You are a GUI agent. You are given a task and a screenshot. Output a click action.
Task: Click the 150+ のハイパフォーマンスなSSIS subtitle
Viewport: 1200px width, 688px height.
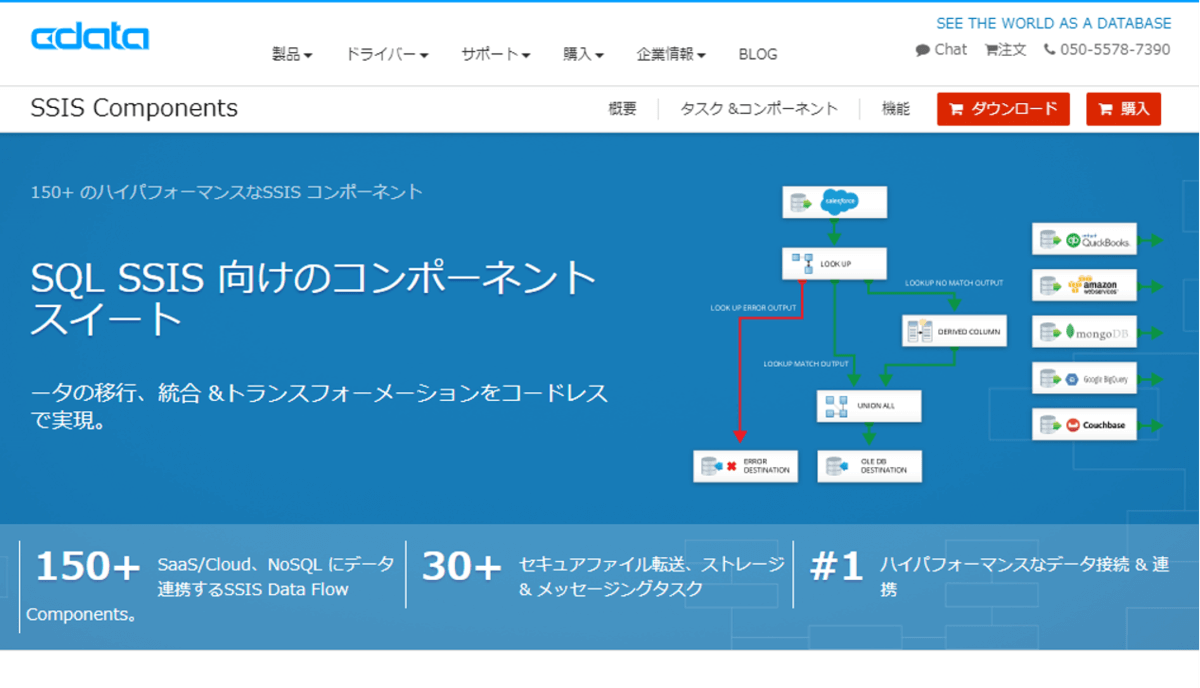click(227, 192)
